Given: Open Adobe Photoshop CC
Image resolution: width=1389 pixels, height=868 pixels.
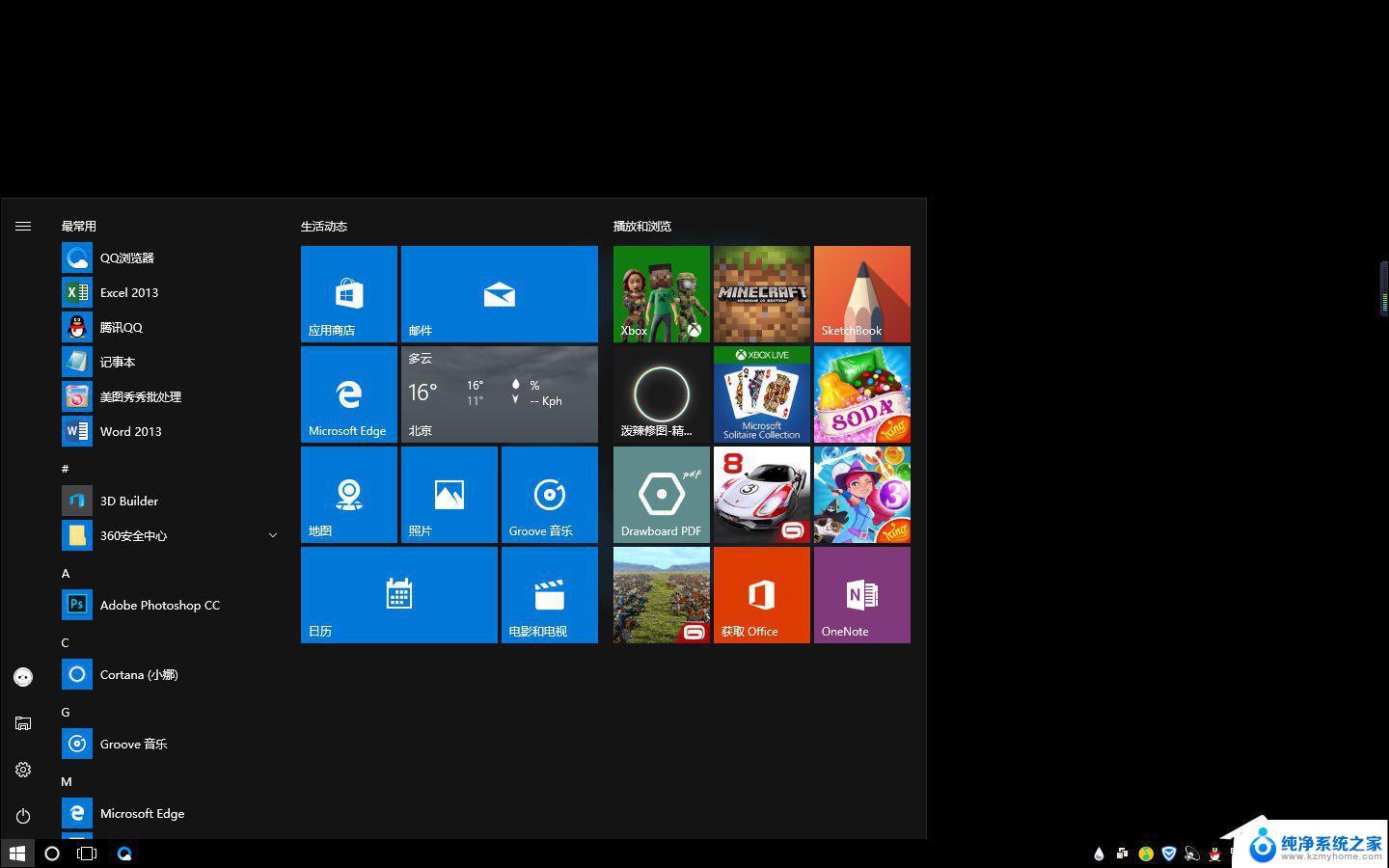Looking at the screenshot, I should click(170, 605).
